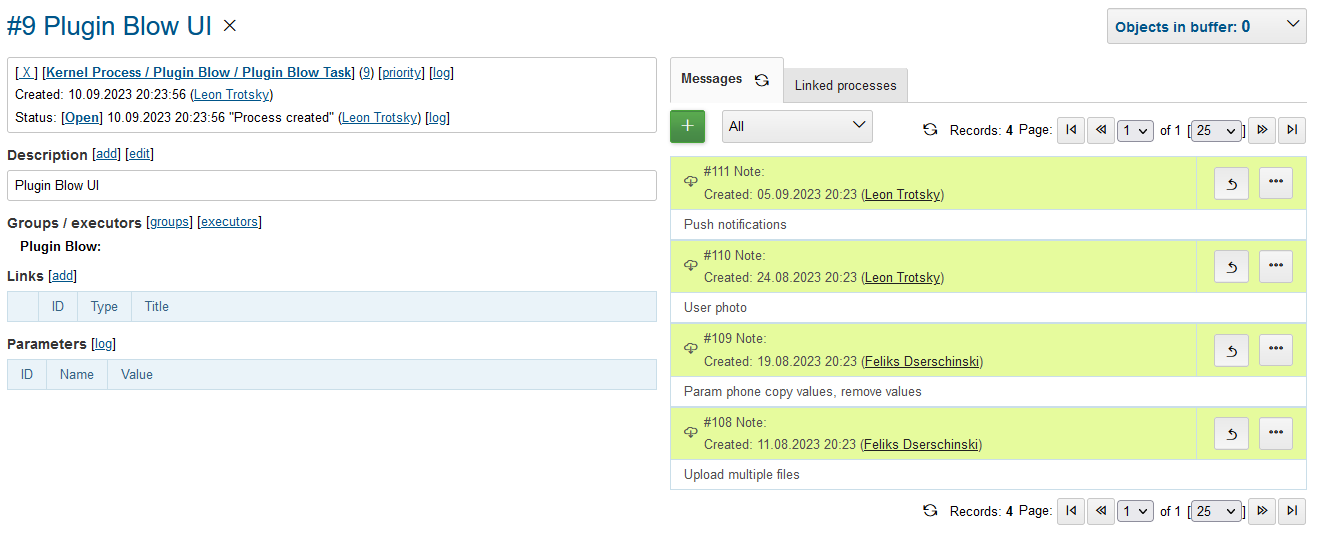This screenshot has height=541, width=1319.
Task: Click reply icon on message #111
Action: [1231, 183]
